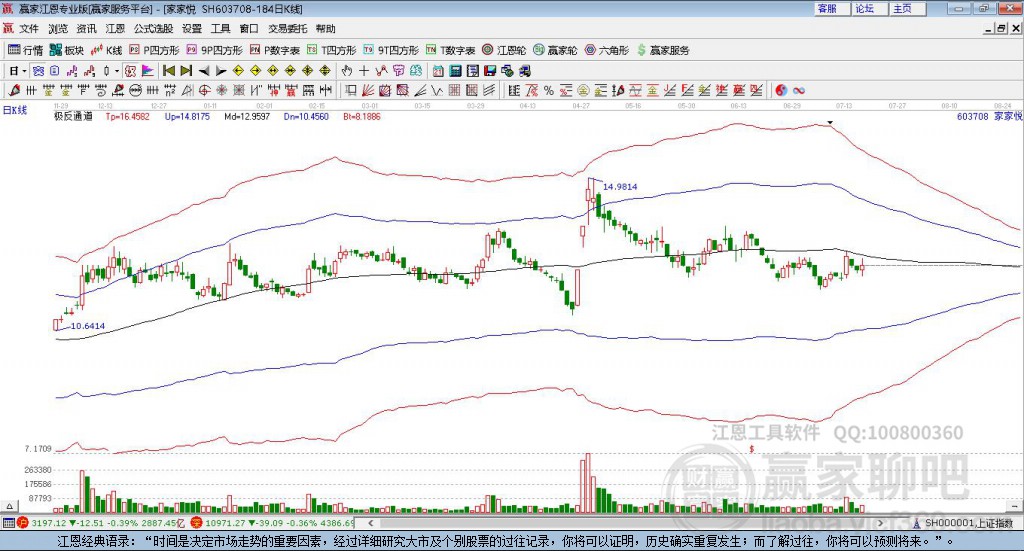Screen dimensions: 1024x551
Task: Open the 9T四方形 tool
Action: coord(391,50)
